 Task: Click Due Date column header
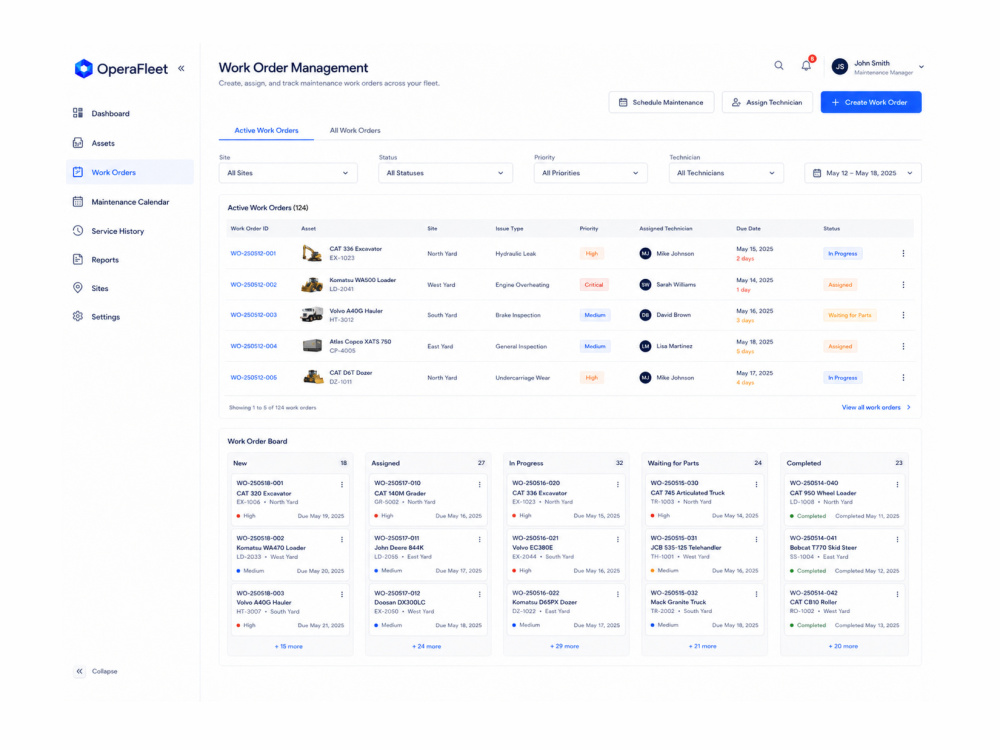pos(748,228)
